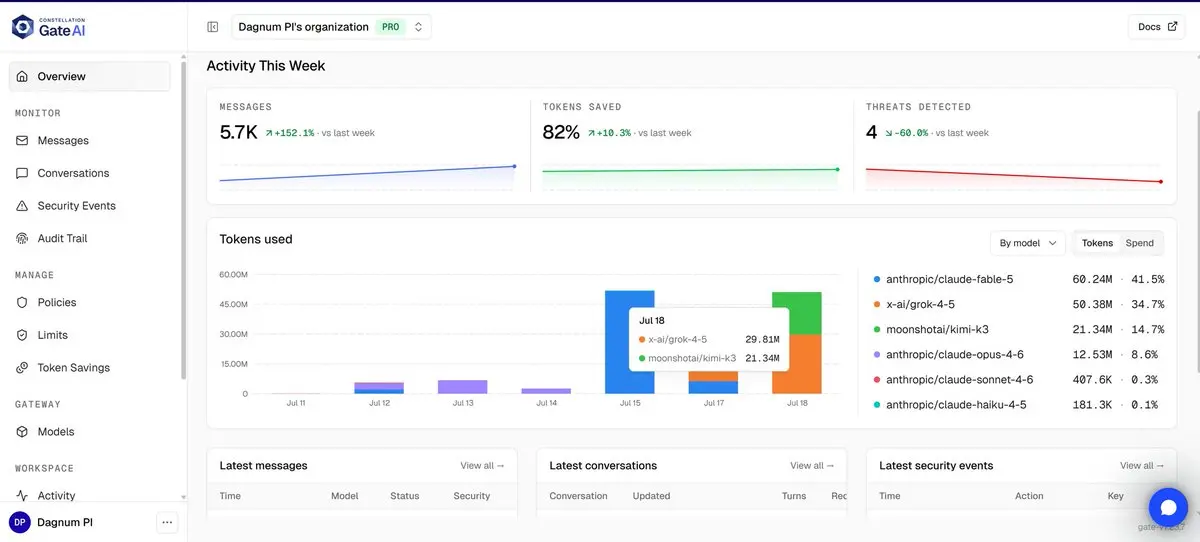Click the +152.1% messages change indicator
Screen dimensions: 1200x542
289,133
